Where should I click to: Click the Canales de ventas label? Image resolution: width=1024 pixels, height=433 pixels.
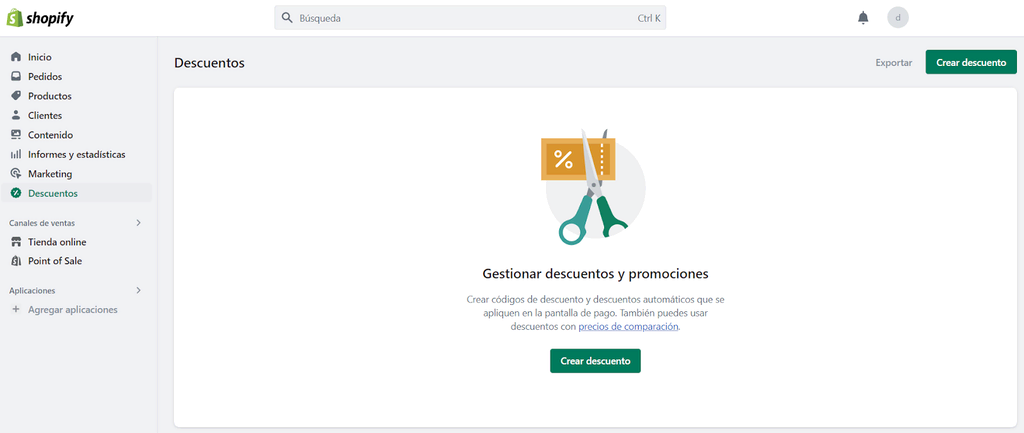tap(42, 223)
